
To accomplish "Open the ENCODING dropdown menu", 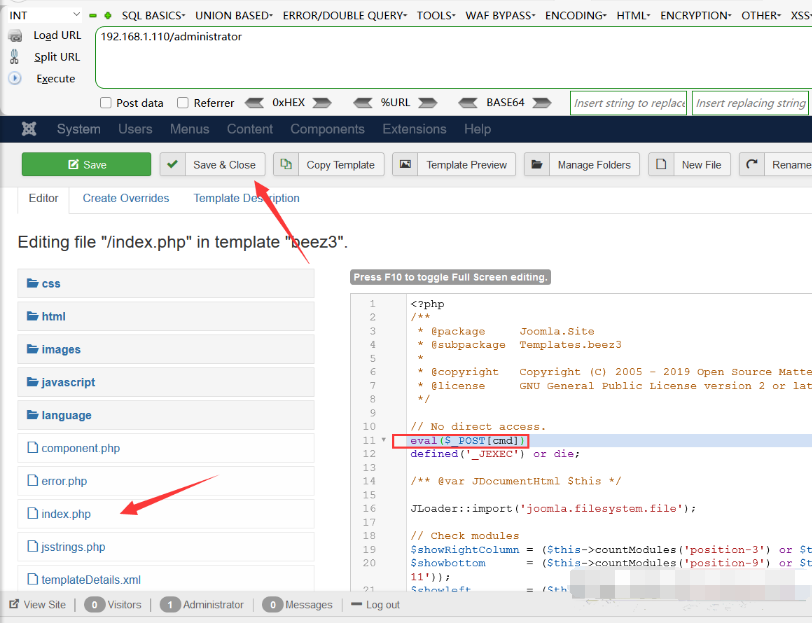I will click(x=575, y=16).
